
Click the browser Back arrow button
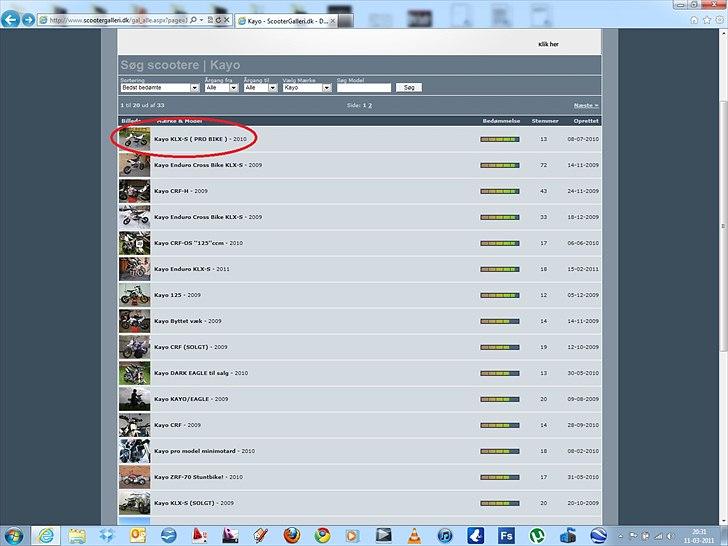[11, 19]
